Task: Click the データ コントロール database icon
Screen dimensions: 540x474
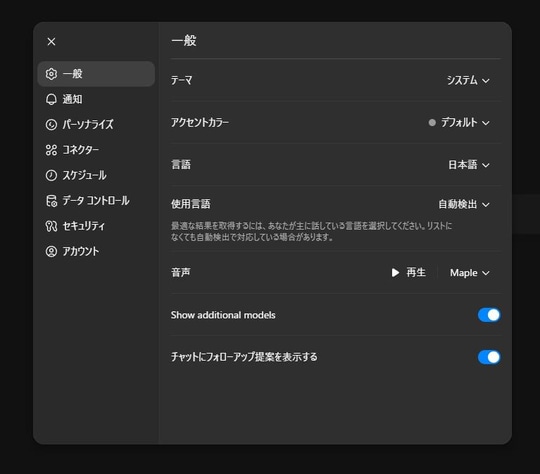Action: [51, 201]
